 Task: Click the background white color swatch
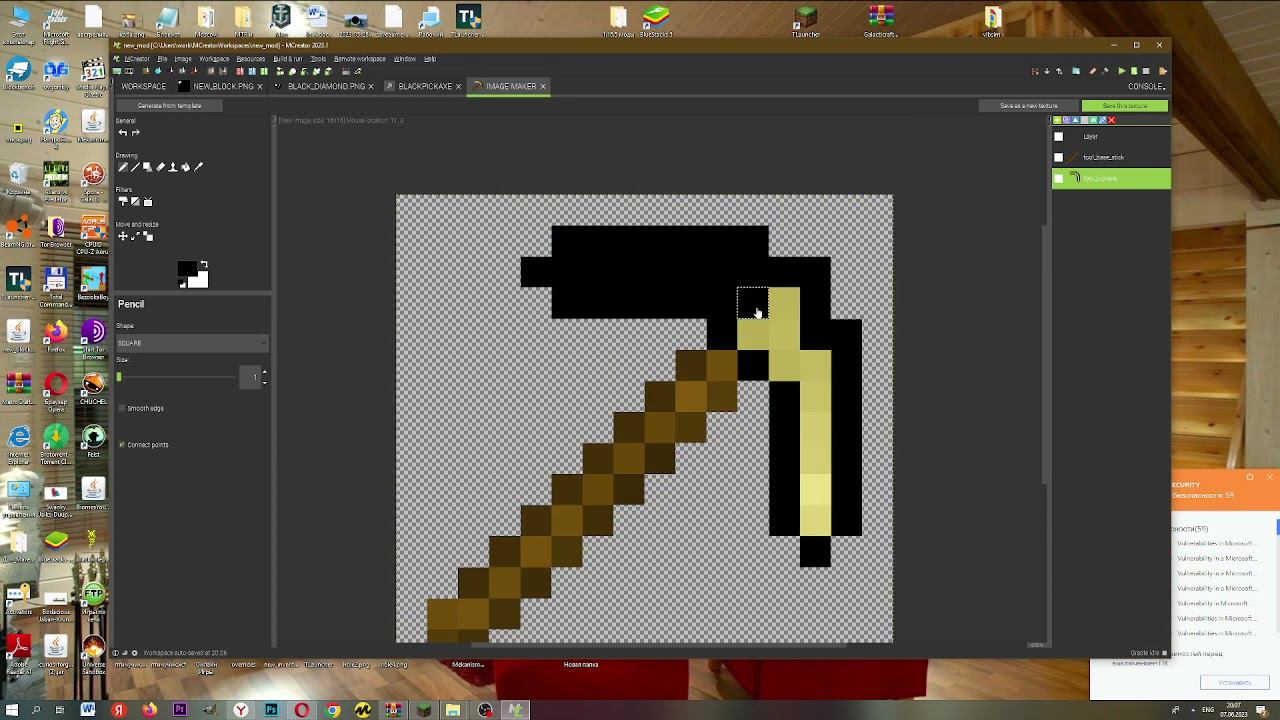click(199, 280)
